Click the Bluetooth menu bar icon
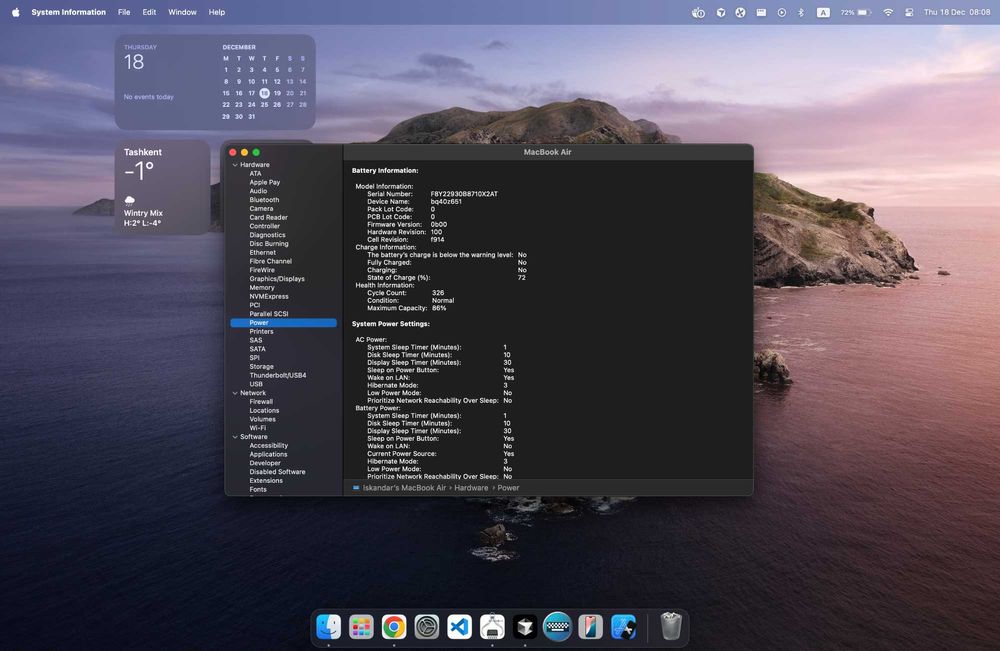 (x=801, y=12)
